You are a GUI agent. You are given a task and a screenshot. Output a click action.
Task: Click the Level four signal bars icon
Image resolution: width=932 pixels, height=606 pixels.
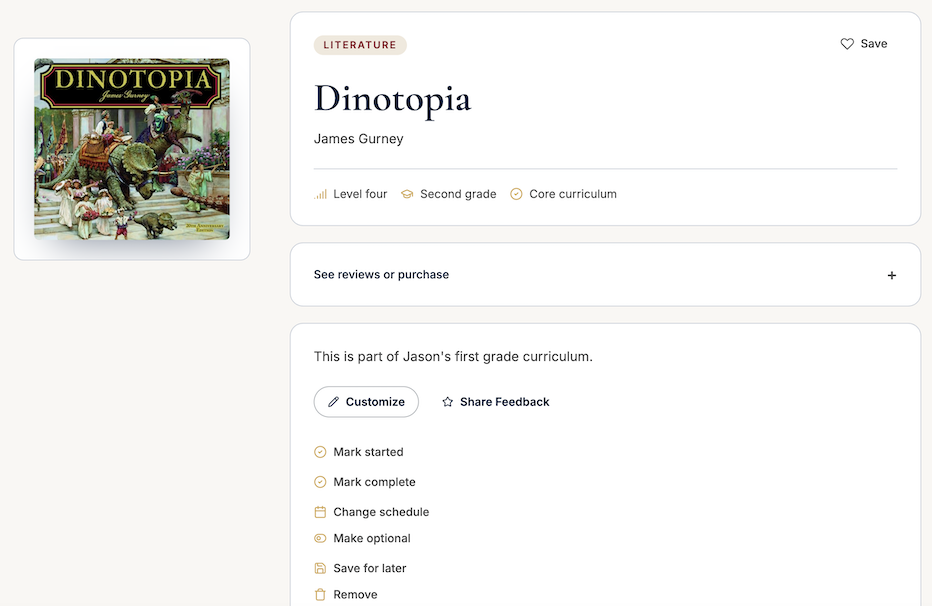(320, 194)
